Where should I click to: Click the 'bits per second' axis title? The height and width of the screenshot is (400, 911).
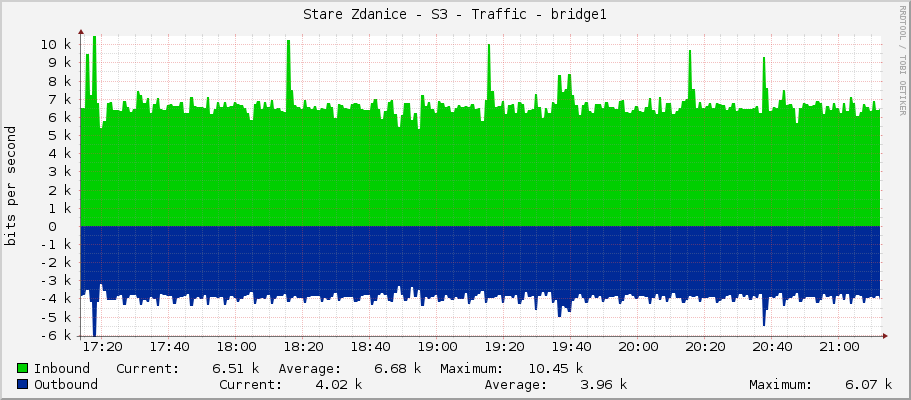(x=10, y=186)
